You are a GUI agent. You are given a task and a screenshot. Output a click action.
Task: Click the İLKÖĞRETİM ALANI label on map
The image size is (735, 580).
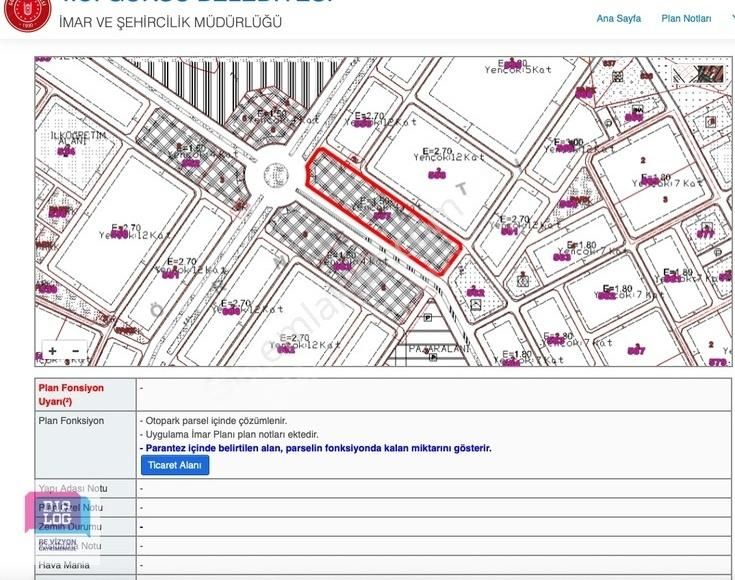coord(78,138)
